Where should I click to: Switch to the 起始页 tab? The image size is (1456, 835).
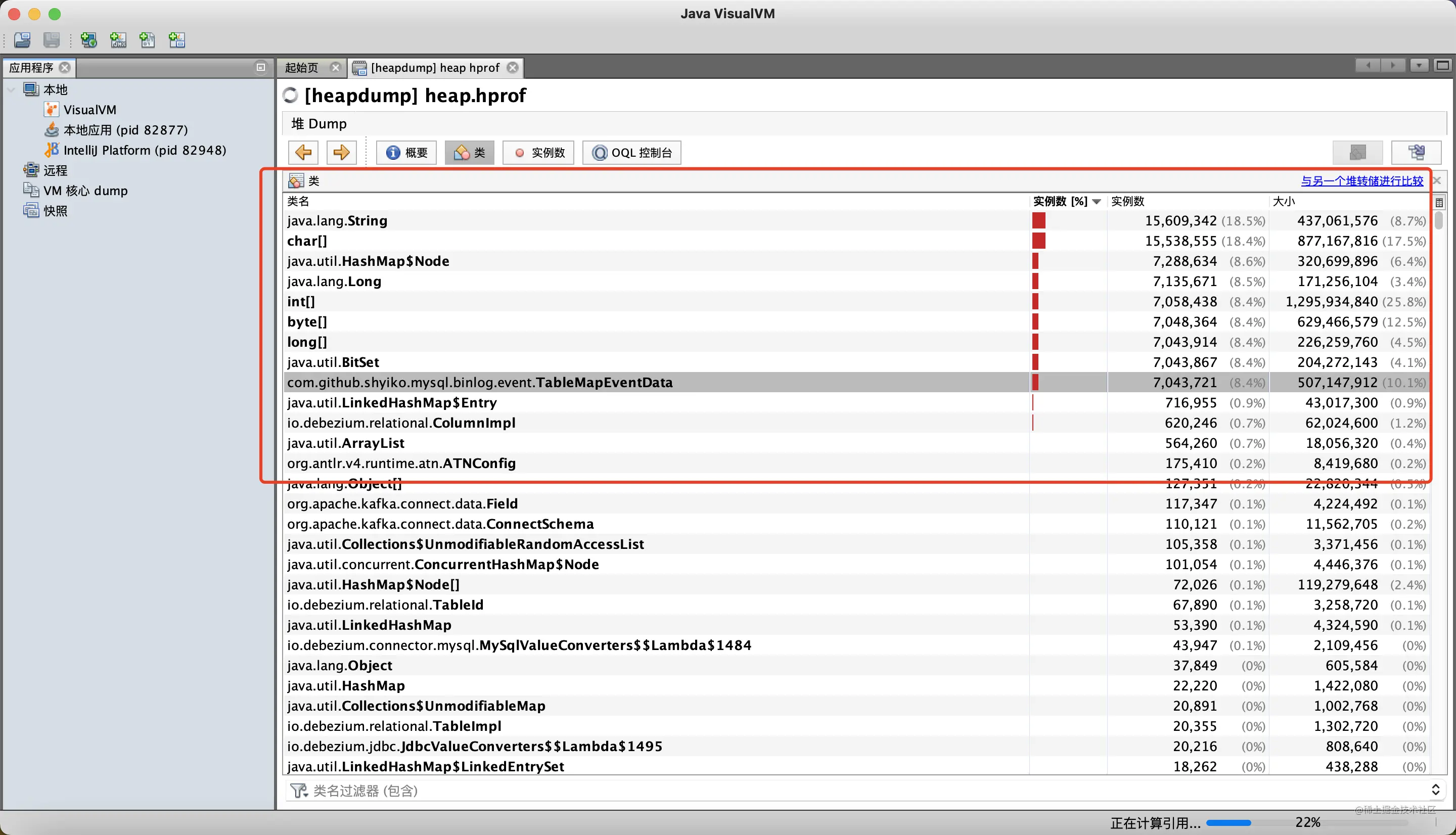click(304, 67)
